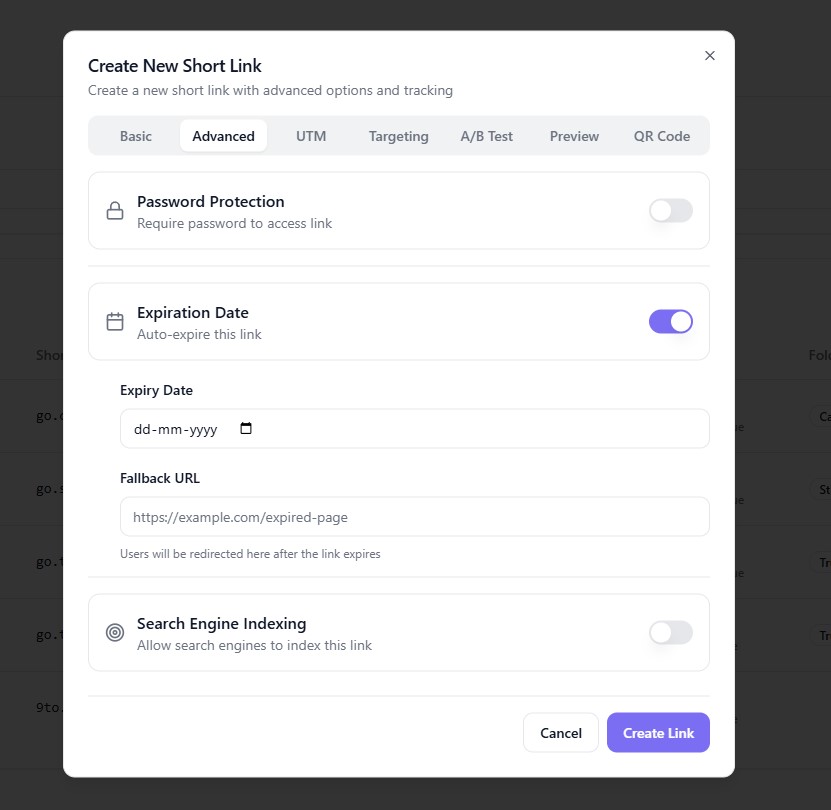The width and height of the screenshot is (831, 810).
Task: Click the calendar icon beside Expiration Date
Action: pos(115,321)
